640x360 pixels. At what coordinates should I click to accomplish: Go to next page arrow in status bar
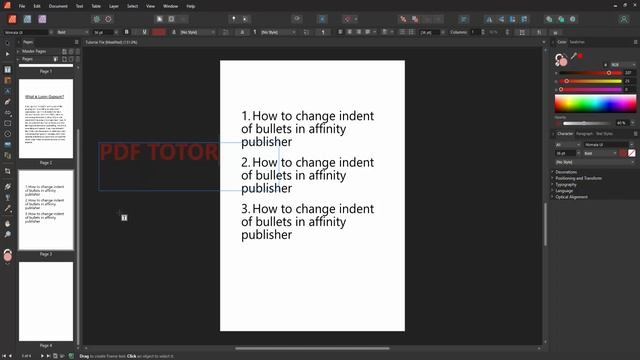[x=42, y=356]
